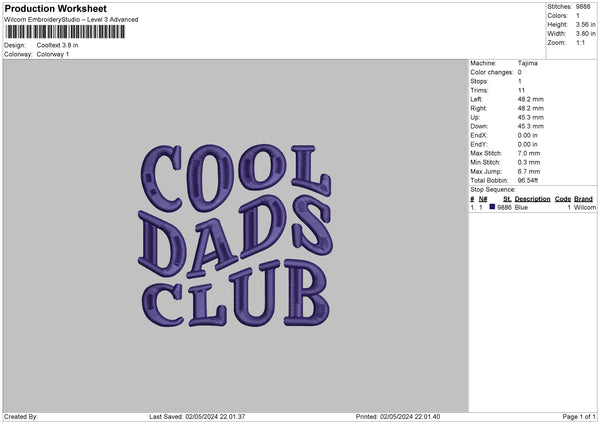Select the Wilcom EmbroideryStudio Level 3 Advanced text
Viewport: 600px width, 424px height.
click(x=71, y=20)
